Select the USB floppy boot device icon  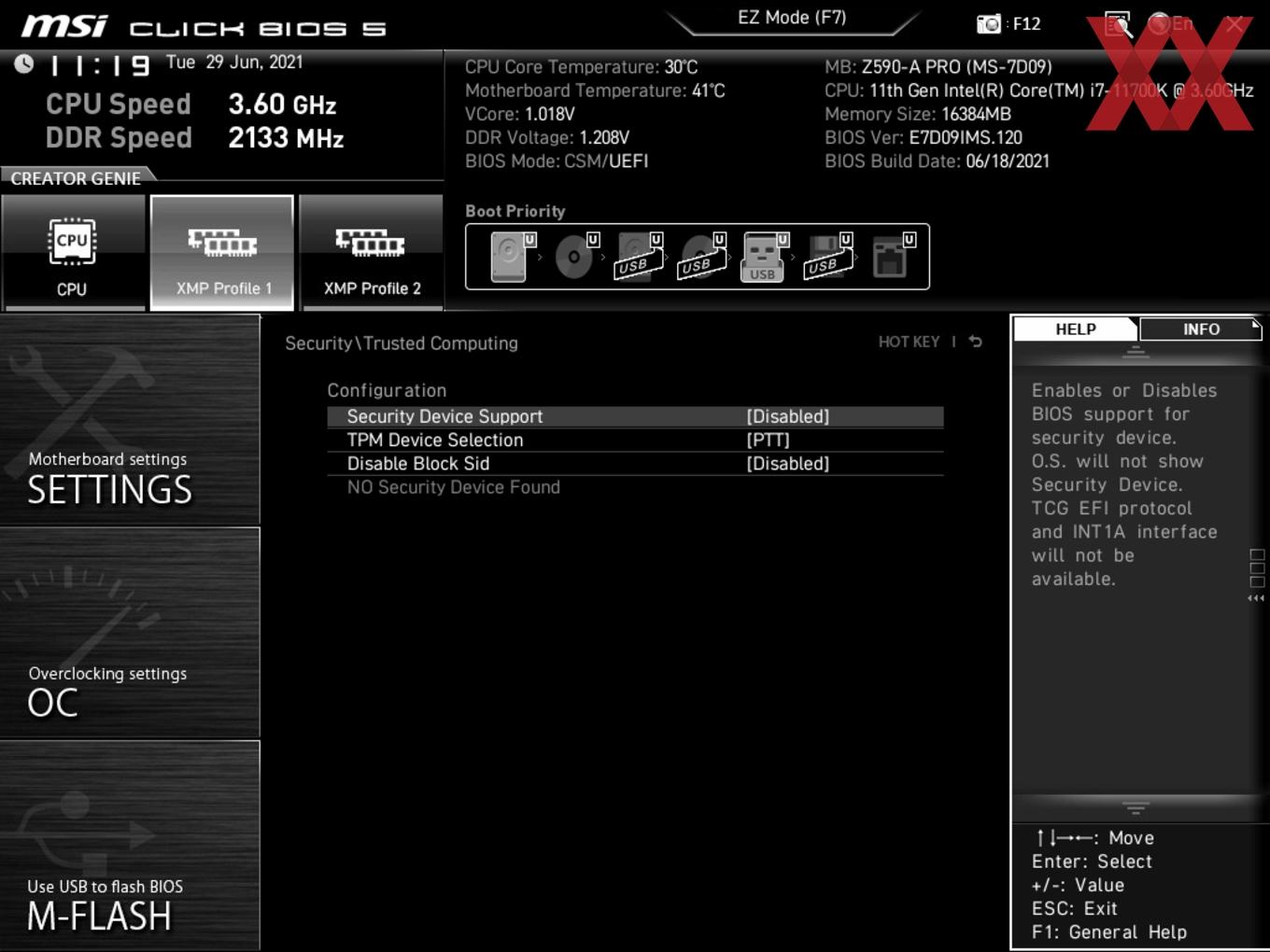coord(827,257)
